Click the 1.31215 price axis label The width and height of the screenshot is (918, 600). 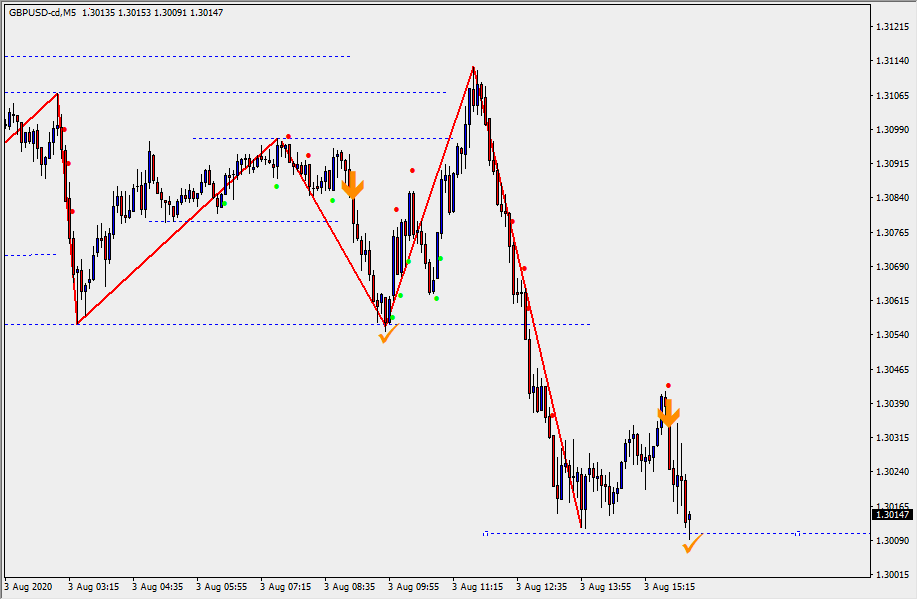coord(891,27)
